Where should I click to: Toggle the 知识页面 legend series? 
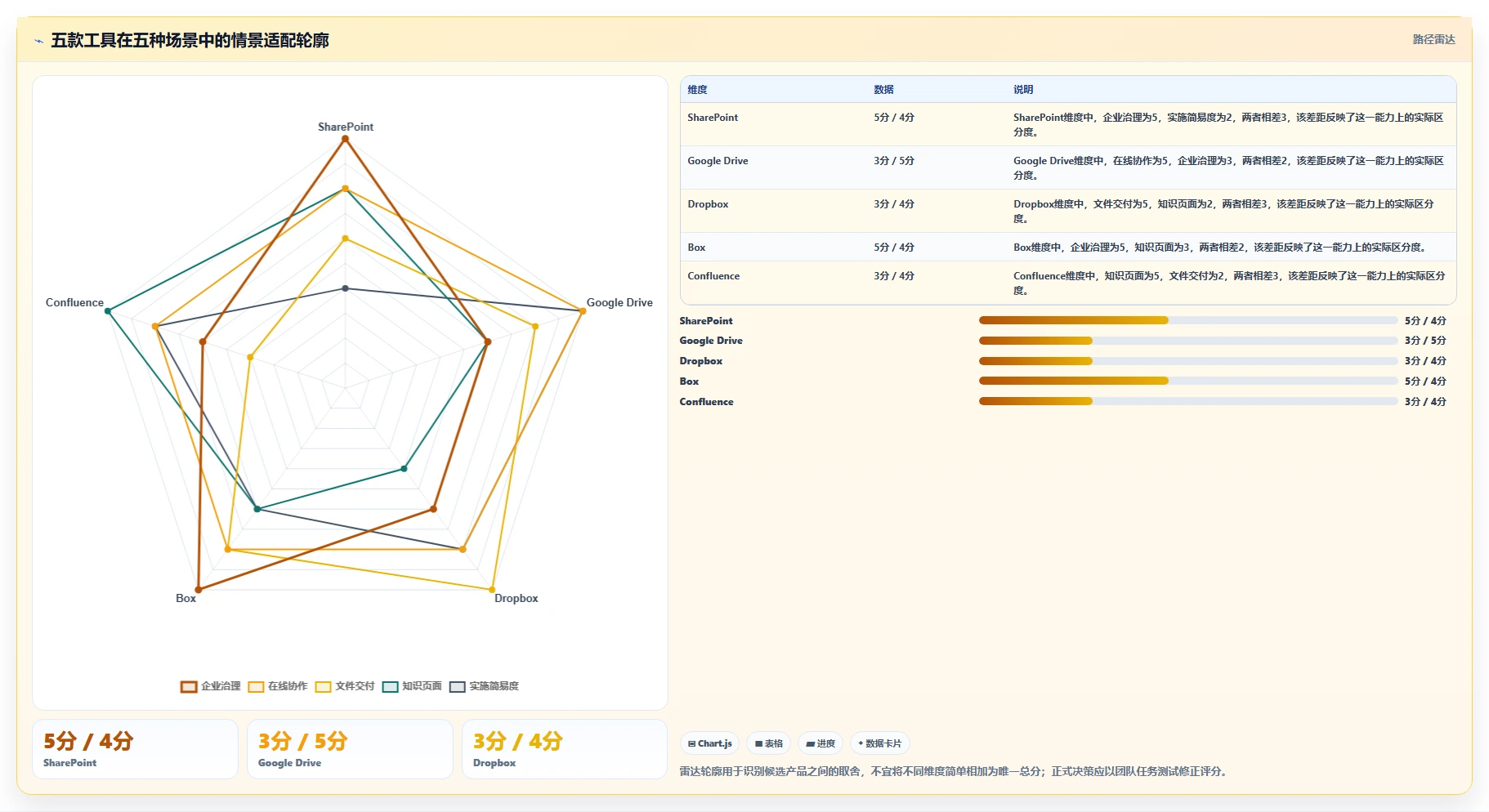(412, 686)
